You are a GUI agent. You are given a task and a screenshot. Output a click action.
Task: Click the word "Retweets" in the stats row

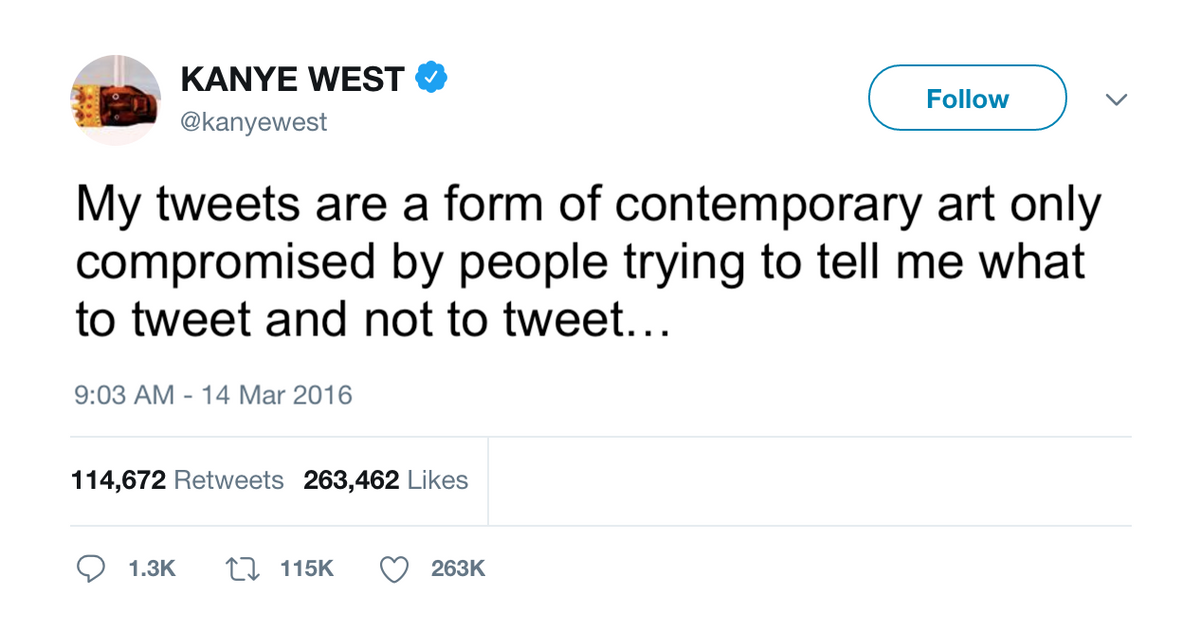coord(229,481)
